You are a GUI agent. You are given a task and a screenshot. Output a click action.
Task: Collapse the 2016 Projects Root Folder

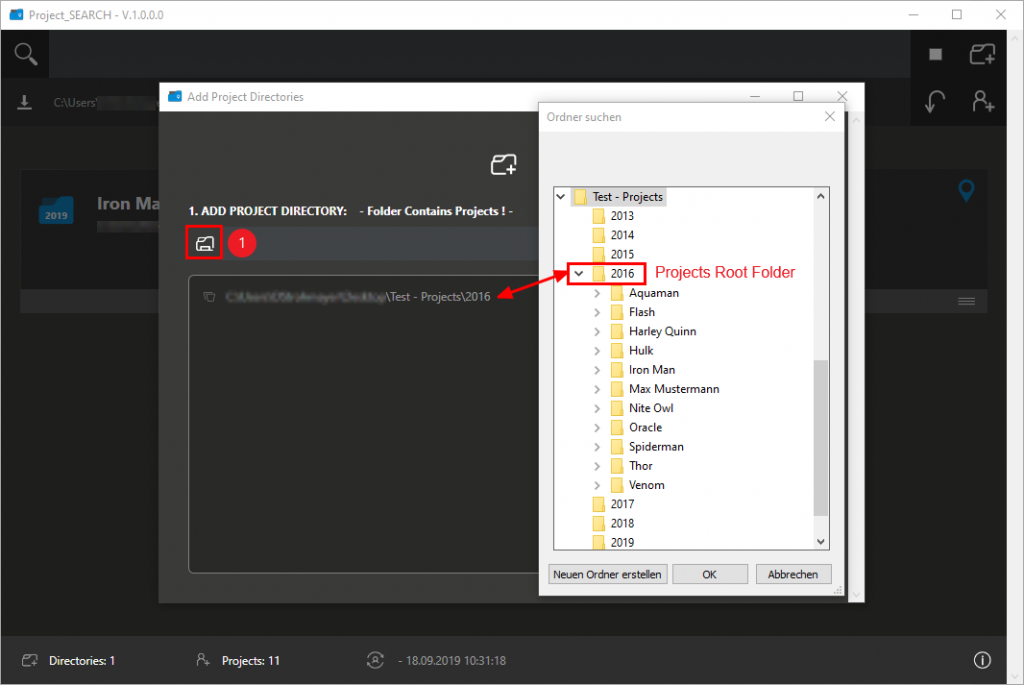point(578,272)
